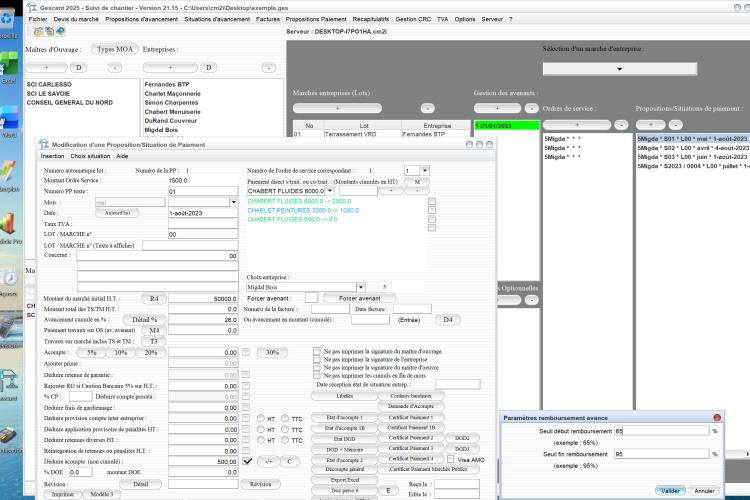Check 'Ne pas imprimer la signature du maître d'oeuvre'

[x=317, y=367]
